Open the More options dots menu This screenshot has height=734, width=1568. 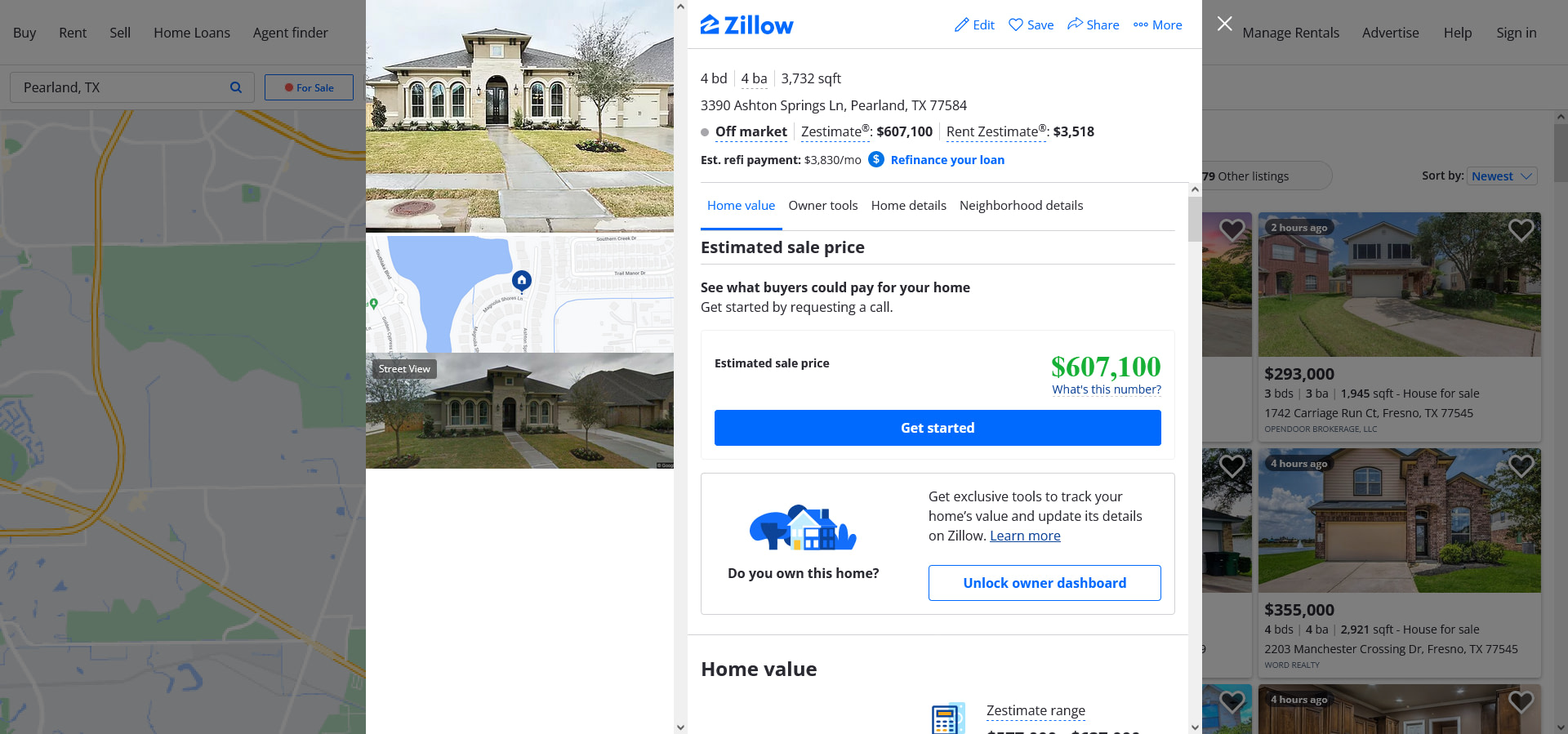(x=1140, y=24)
